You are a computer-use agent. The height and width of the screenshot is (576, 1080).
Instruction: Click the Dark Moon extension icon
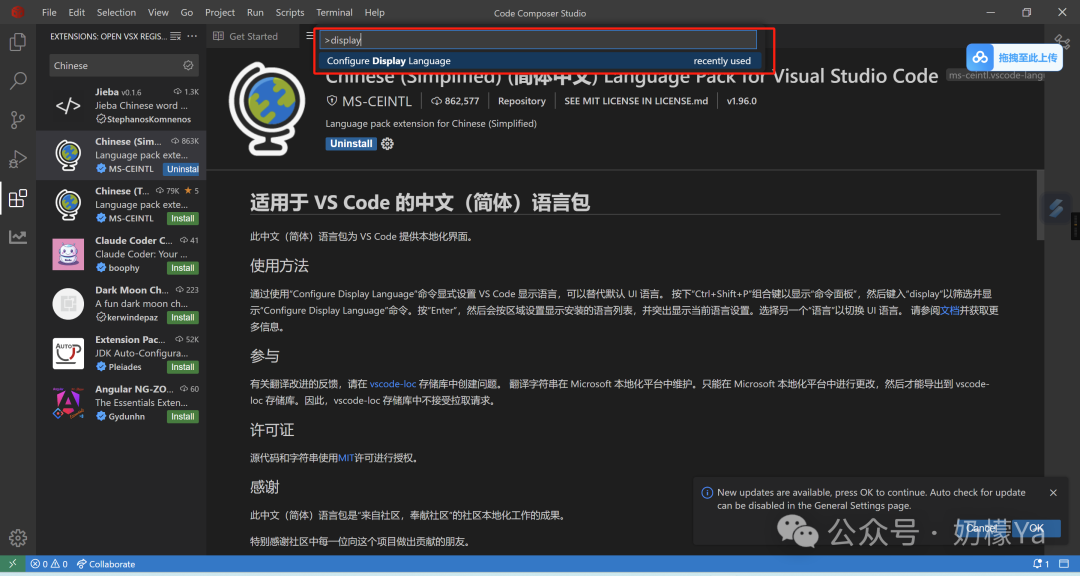[x=68, y=304]
